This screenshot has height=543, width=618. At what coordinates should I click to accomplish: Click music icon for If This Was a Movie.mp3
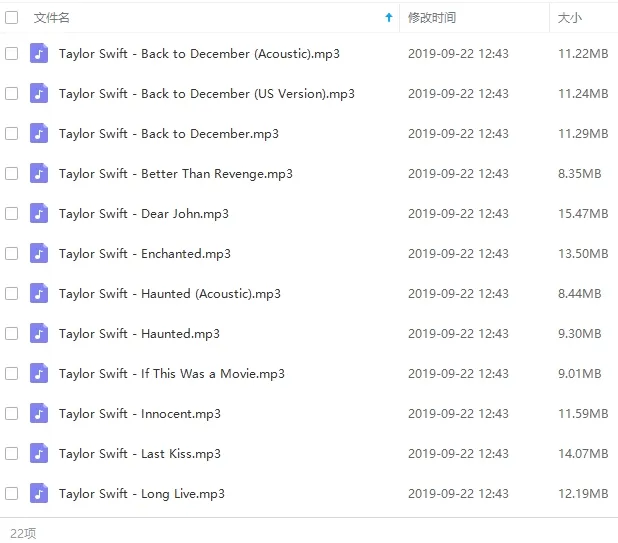(39, 373)
